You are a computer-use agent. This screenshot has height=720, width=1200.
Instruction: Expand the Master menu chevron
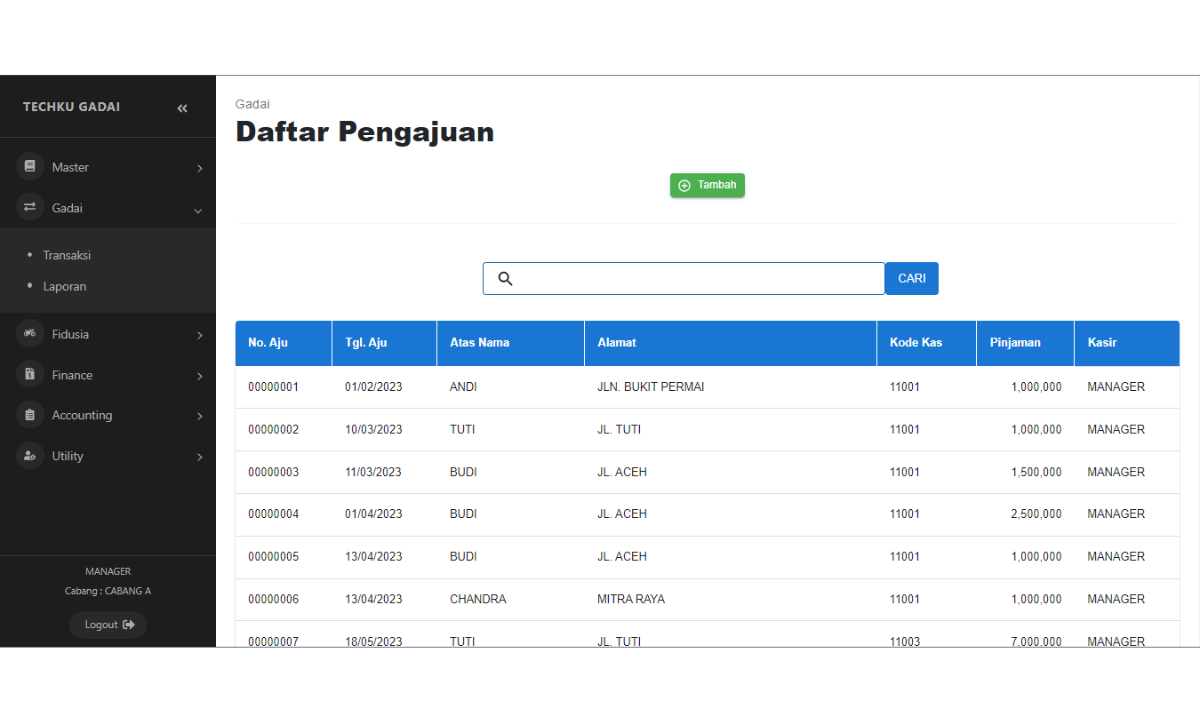(199, 168)
